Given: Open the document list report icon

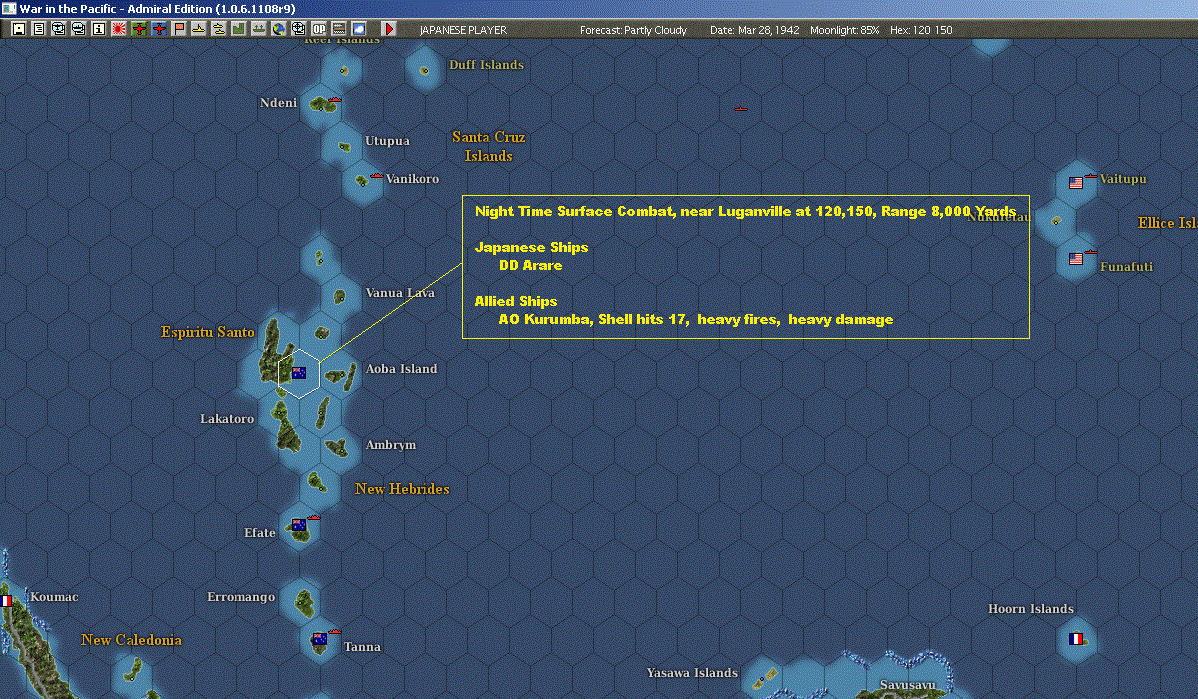Looking at the screenshot, I should pyautogui.click(x=39, y=29).
